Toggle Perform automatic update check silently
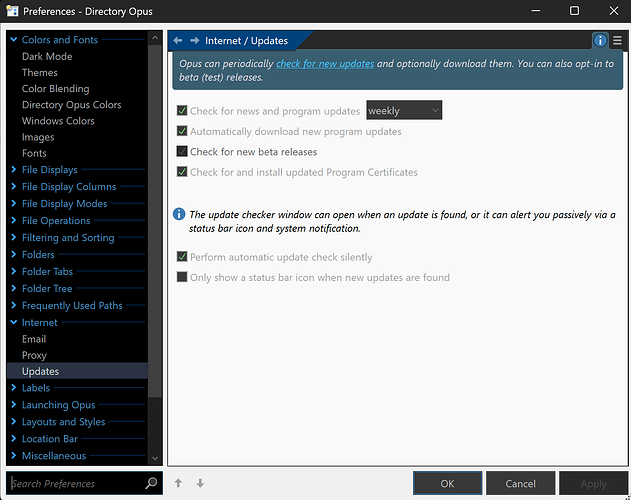The height and width of the screenshot is (500, 631). [x=182, y=256]
